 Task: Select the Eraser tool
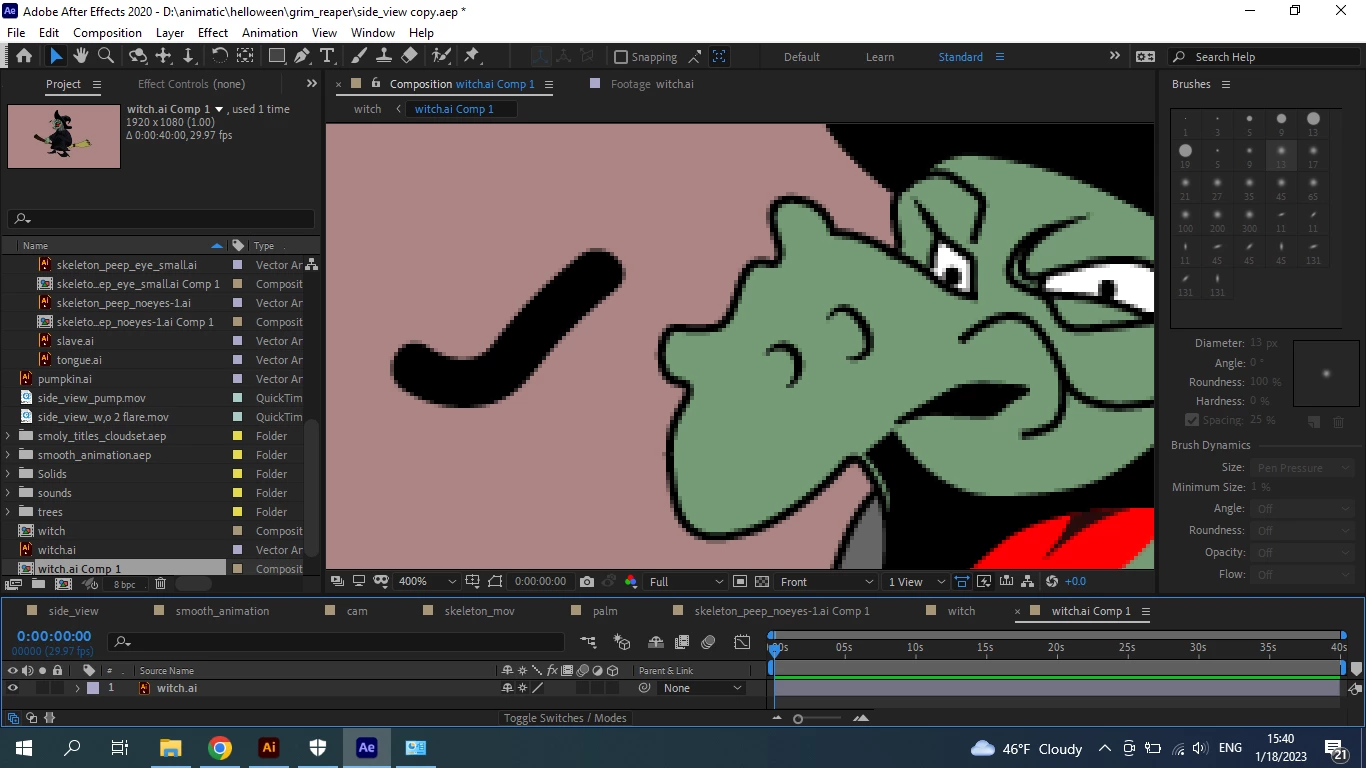409,57
